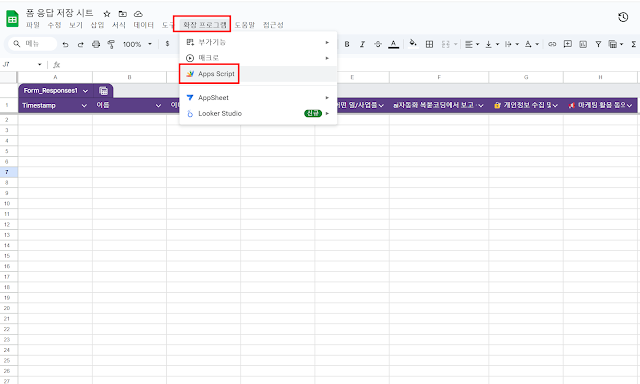Open the 이름 column header dropdown

[158, 106]
